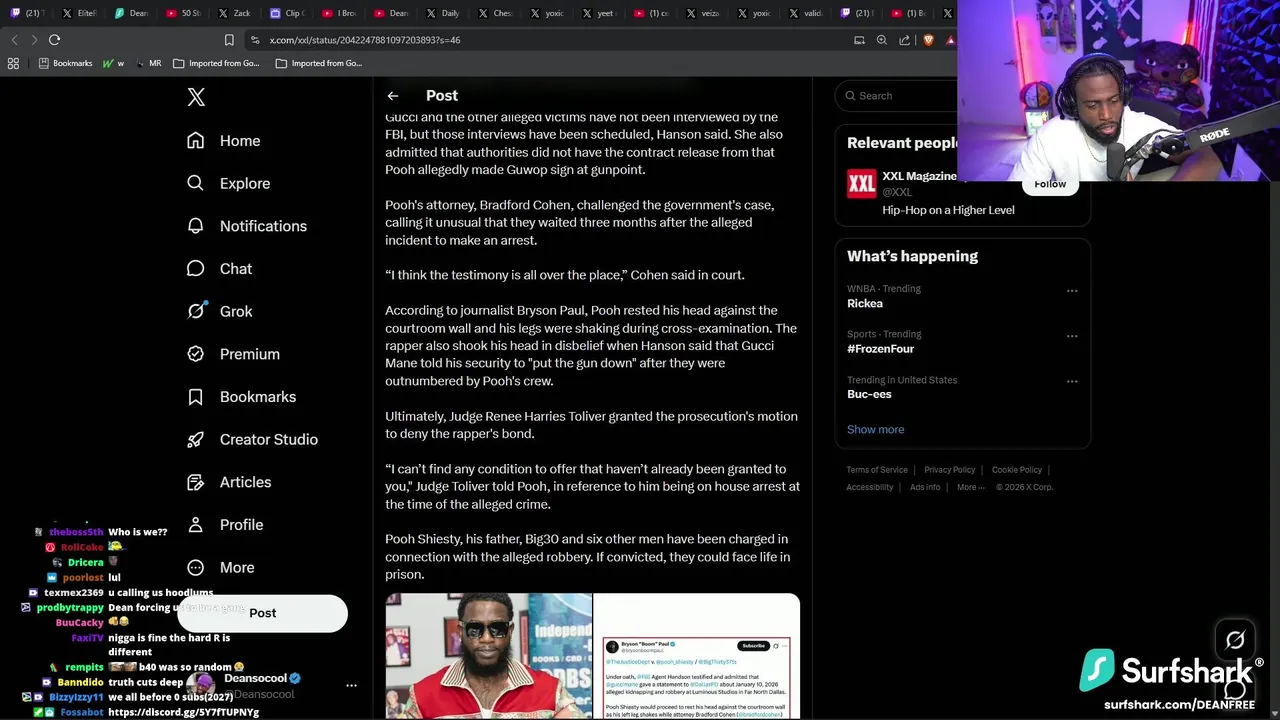The height and width of the screenshot is (720, 1280).
Task: Open Notifications in the sidebar
Action: 247,226
